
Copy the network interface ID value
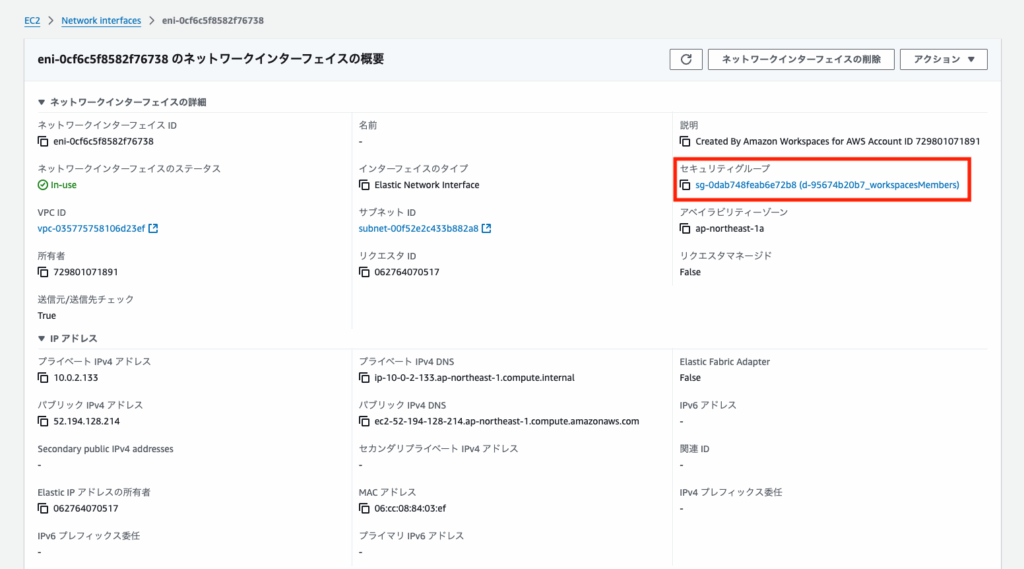[x=43, y=142]
